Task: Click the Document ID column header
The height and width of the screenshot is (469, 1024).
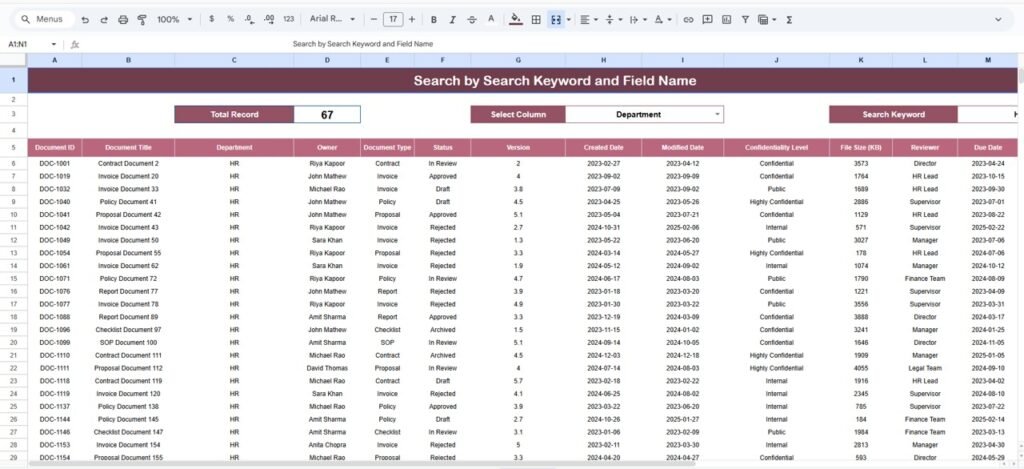Action: (55, 148)
